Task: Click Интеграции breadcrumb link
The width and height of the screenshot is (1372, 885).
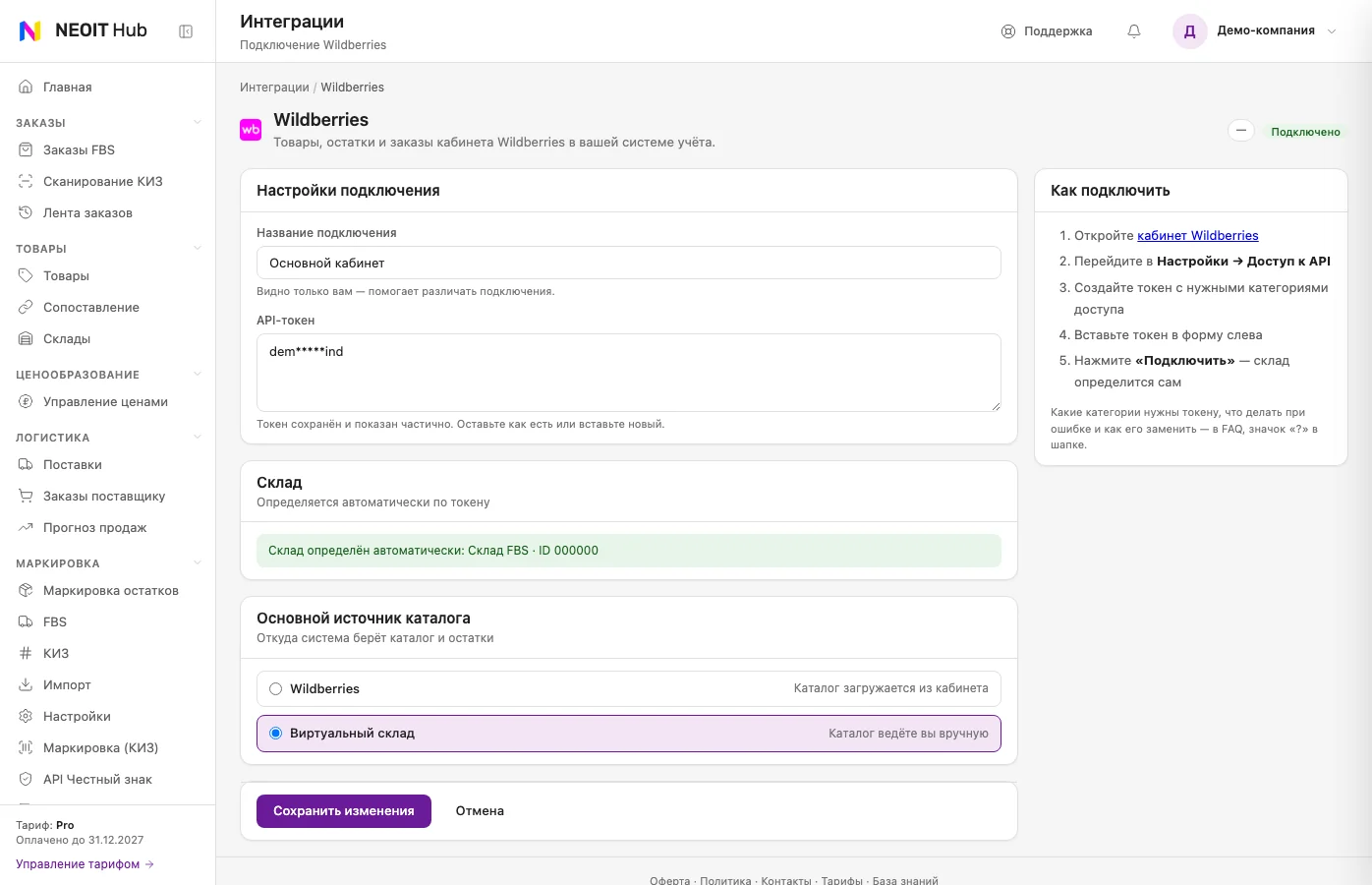Action: point(274,88)
